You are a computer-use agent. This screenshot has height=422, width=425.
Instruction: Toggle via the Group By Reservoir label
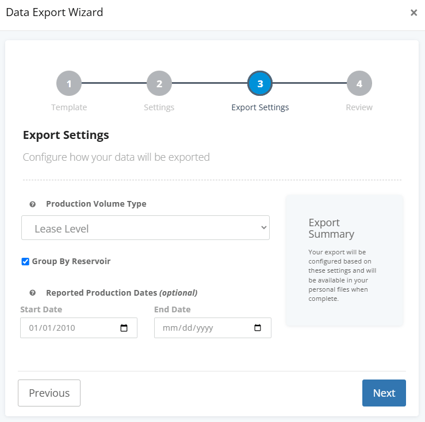click(71, 261)
